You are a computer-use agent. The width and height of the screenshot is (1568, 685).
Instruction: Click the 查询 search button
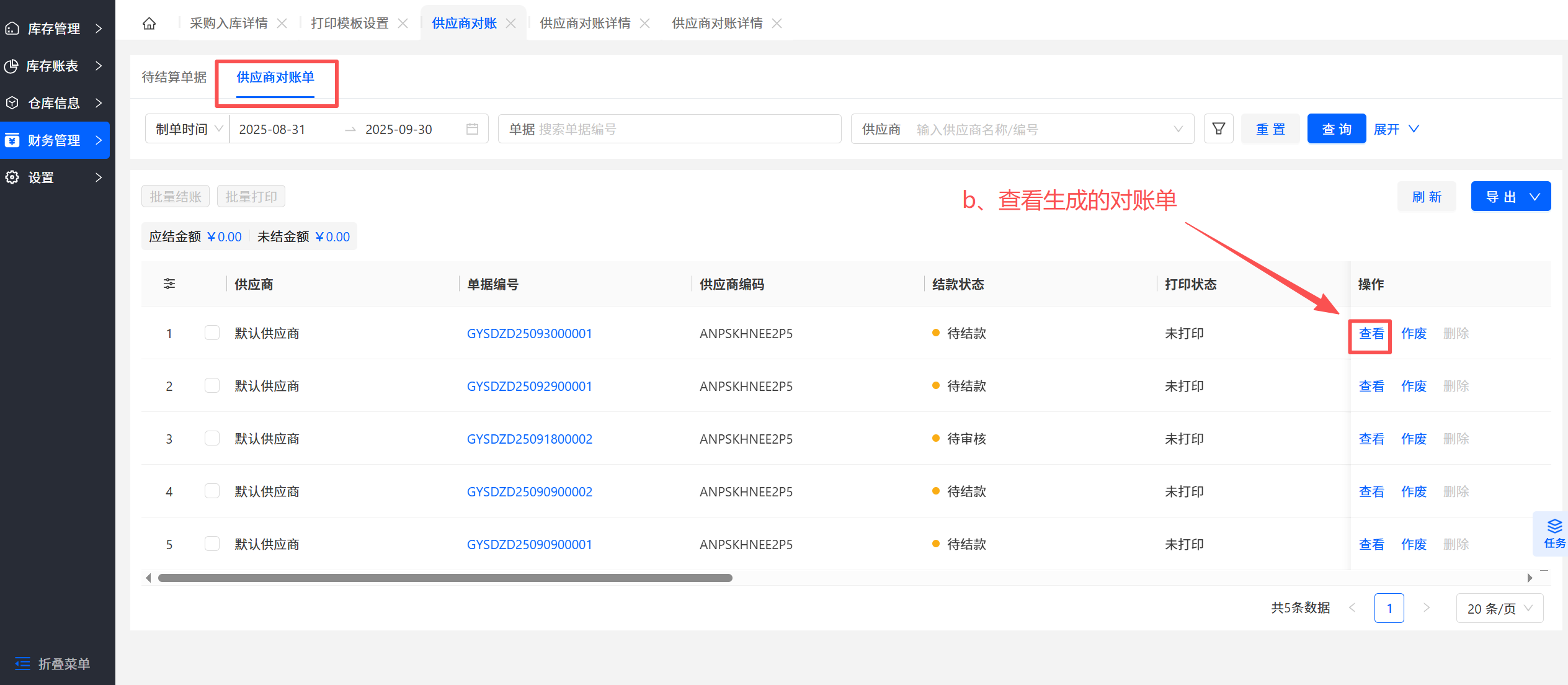[1336, 129]
